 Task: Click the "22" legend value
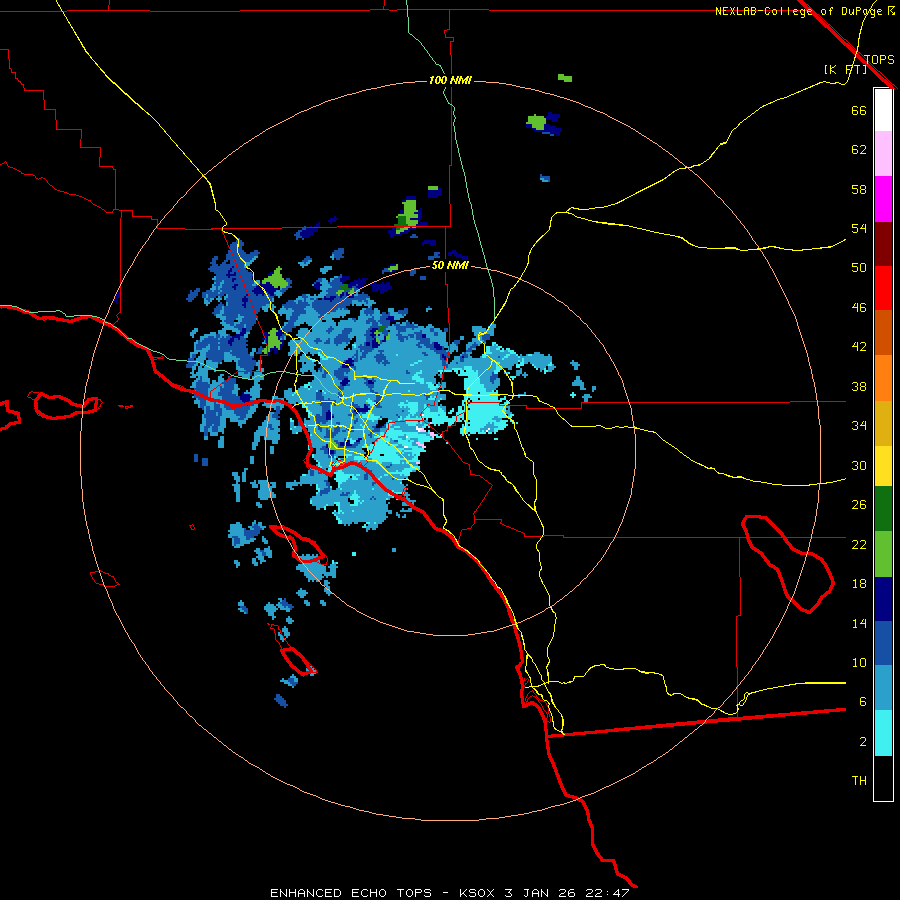[859, 544]
